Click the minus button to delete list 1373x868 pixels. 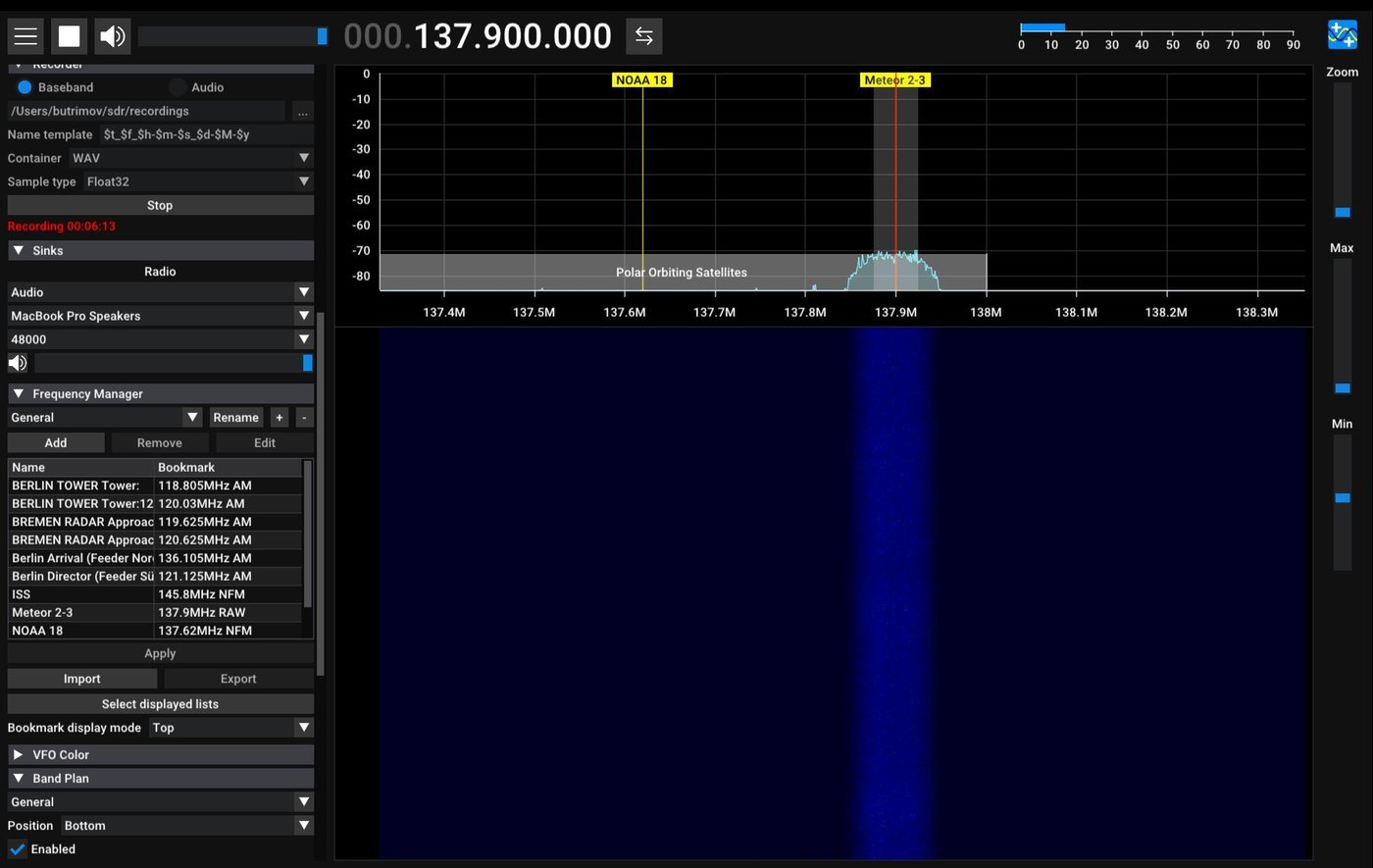pyautogui.click(x=304, y=418)
